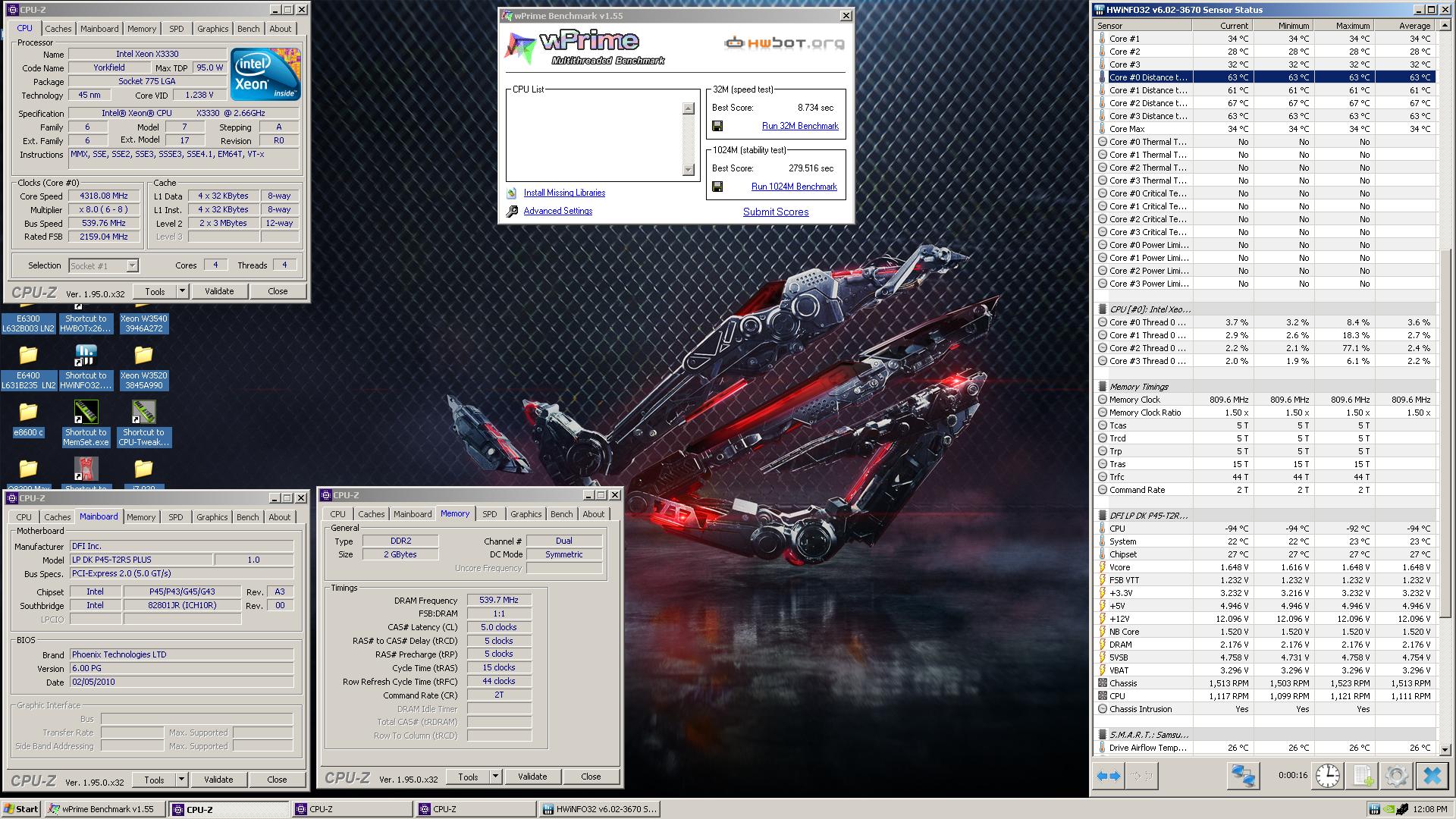Open SPD tab in top CPU-Z window
This screenshot has width=1456, height=819.
coord(176,29)
